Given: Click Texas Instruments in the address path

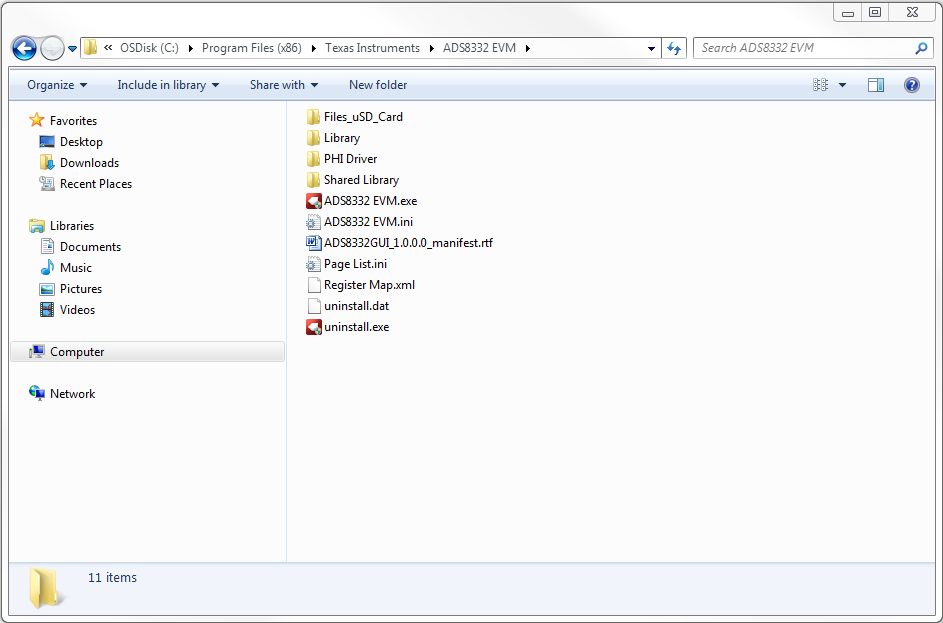Looking at the screenshot, I should pyautogui.click(x=372, y=48).
